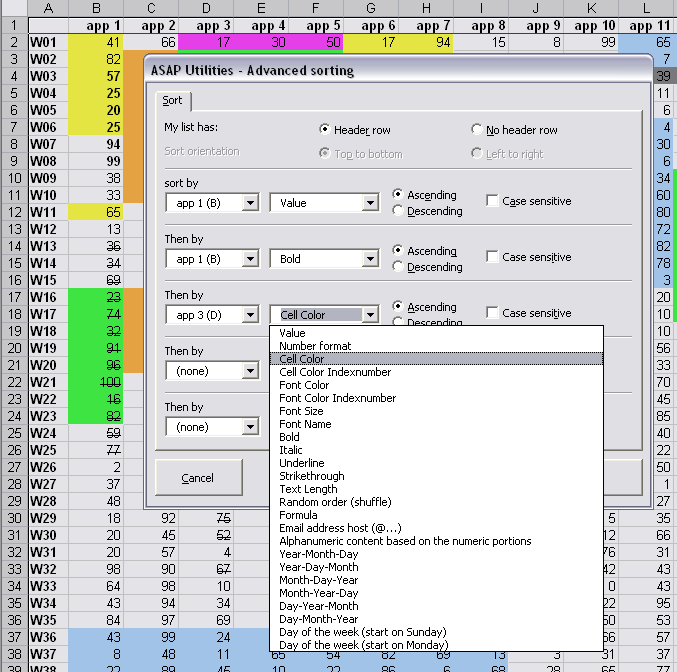This screenshot has width=677, height=672.
Task: Select Descending for the Bold sort level
Action: pos(398,266)
